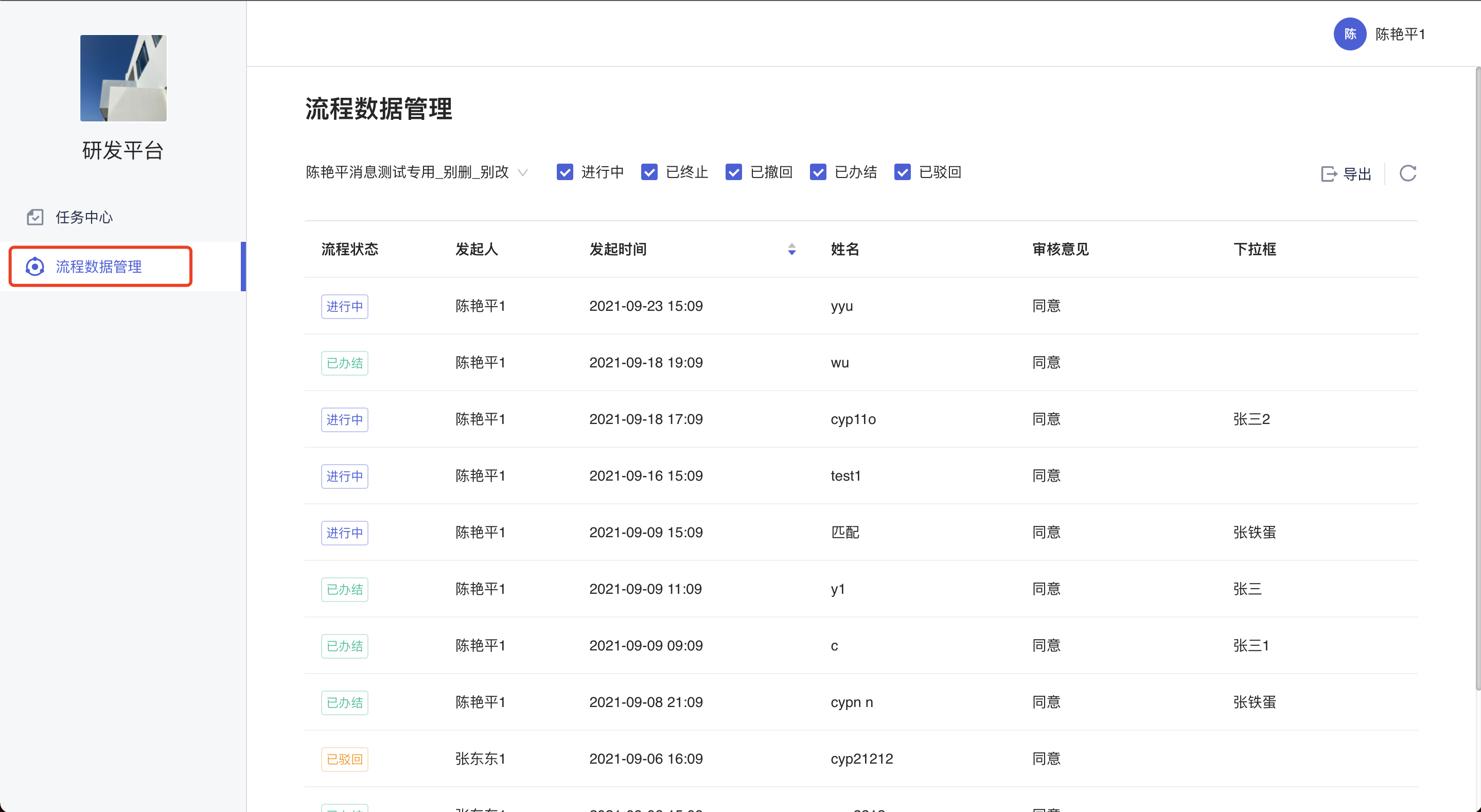Uncheck the 进行中 filter checkbox

click(x=565, y=172)
